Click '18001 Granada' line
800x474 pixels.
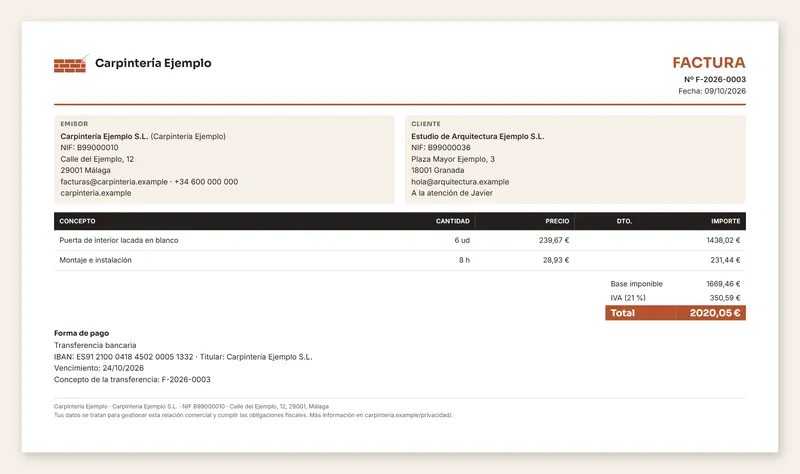pos(437,170)
